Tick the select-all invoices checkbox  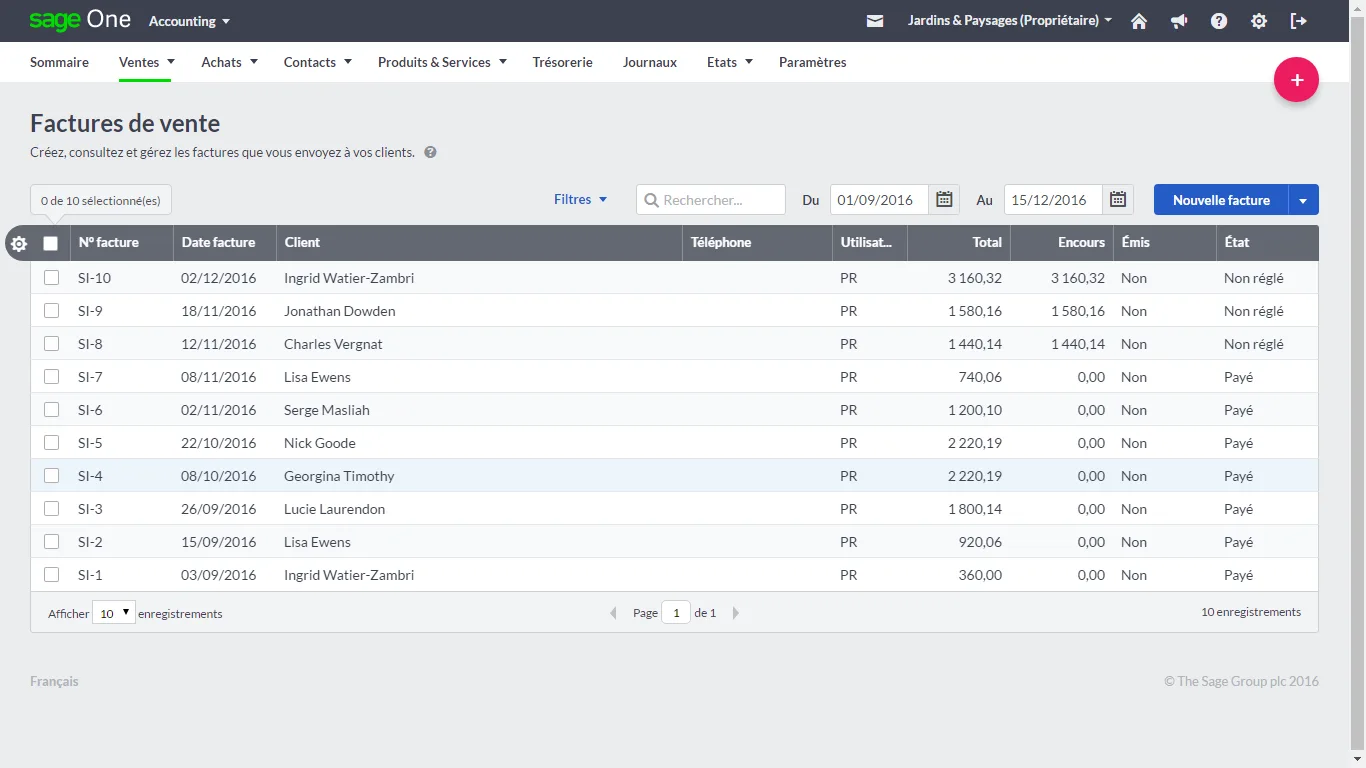click(x=51, y=243)
